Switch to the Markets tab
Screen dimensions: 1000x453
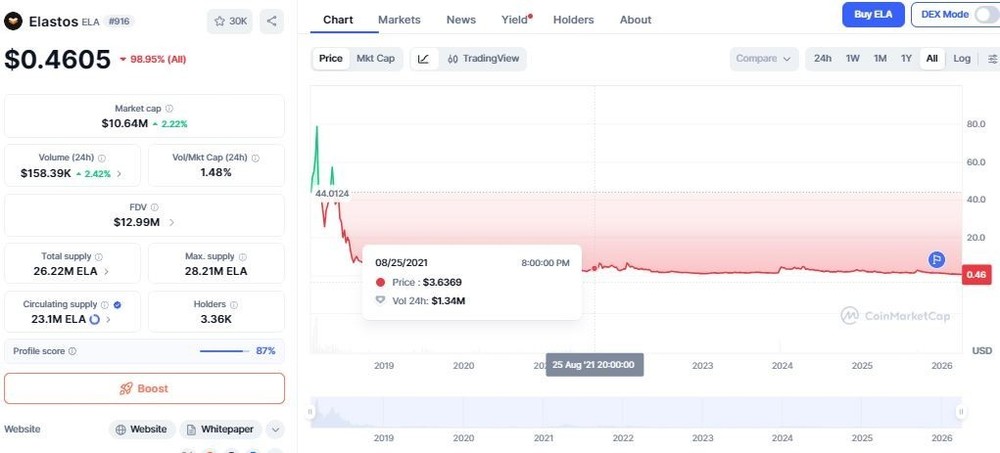(399, 20)
